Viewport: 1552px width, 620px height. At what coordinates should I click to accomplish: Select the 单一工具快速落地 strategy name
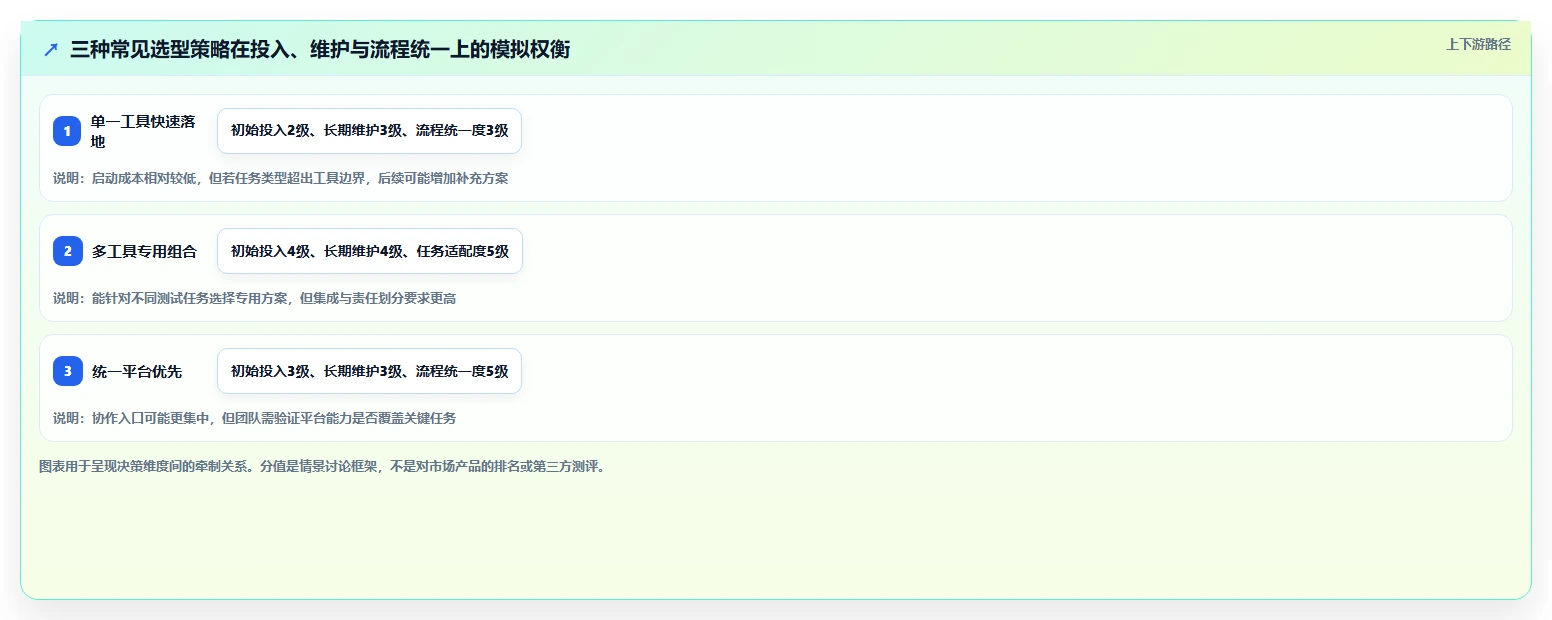click(x=143, y=131)
